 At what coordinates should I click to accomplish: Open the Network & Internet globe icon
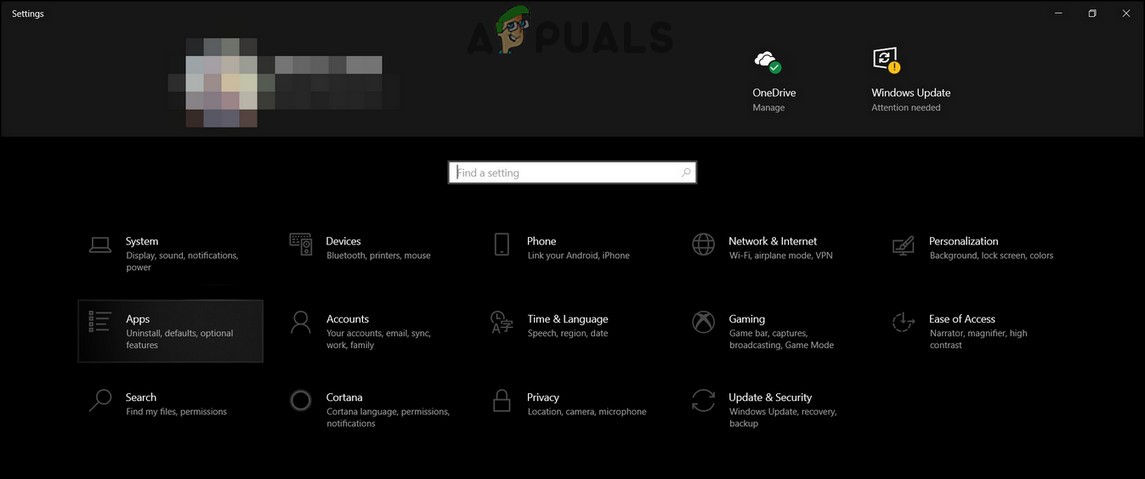coord(703,244)
